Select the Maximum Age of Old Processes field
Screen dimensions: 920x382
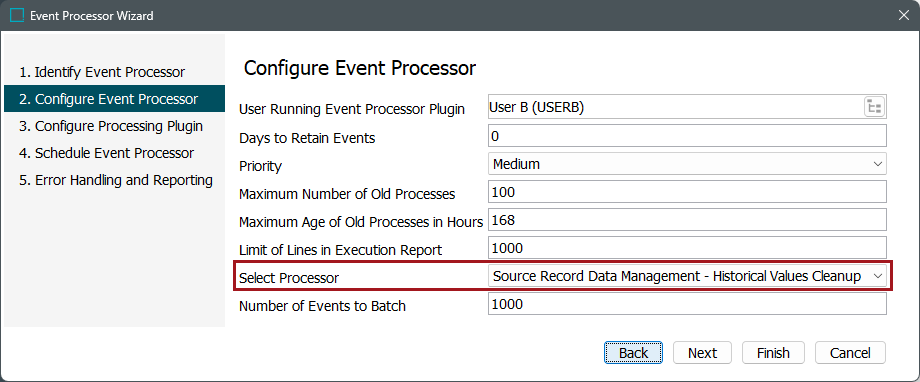(x=687, y=220)
